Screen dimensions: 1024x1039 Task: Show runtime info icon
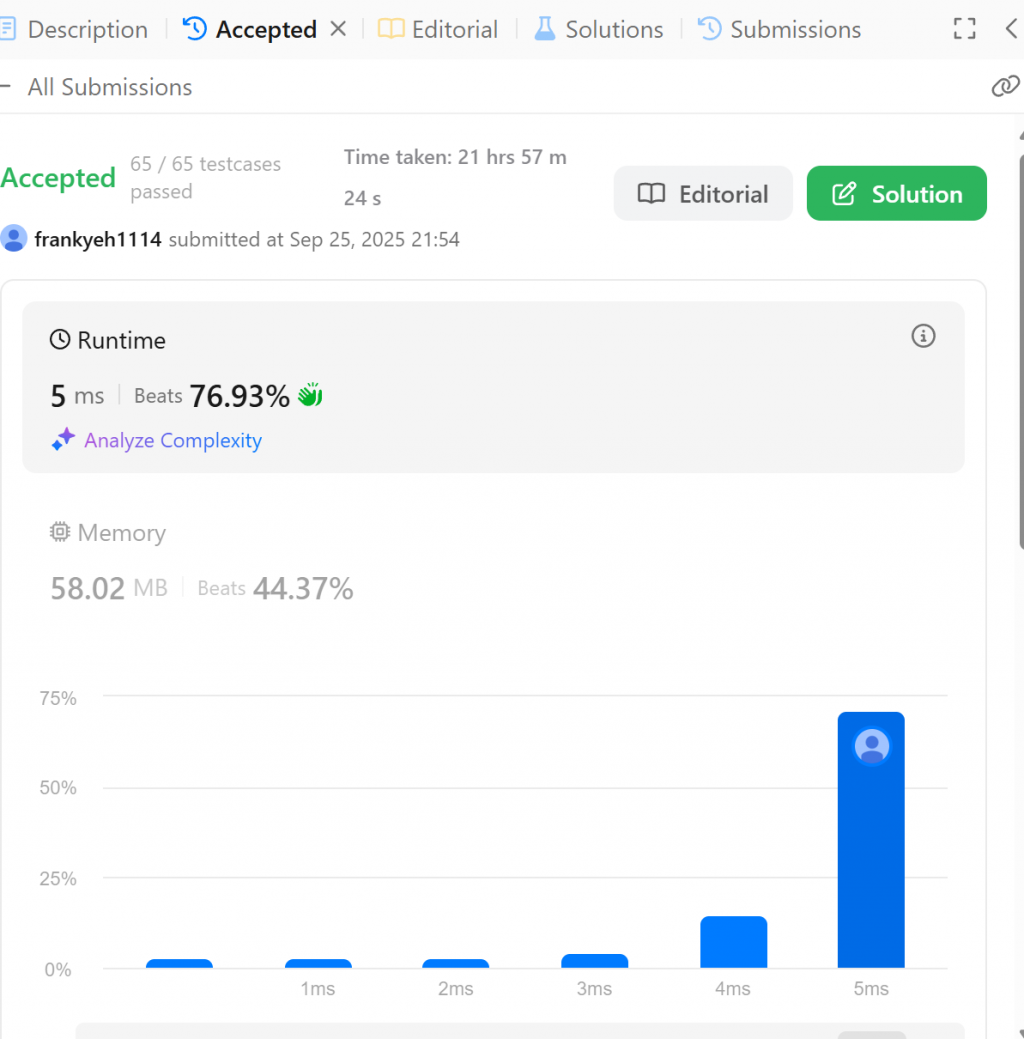tap(923, 336)
